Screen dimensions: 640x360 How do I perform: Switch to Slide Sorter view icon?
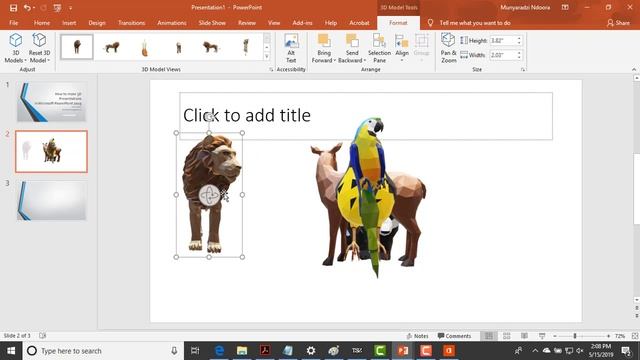[507, 336]
